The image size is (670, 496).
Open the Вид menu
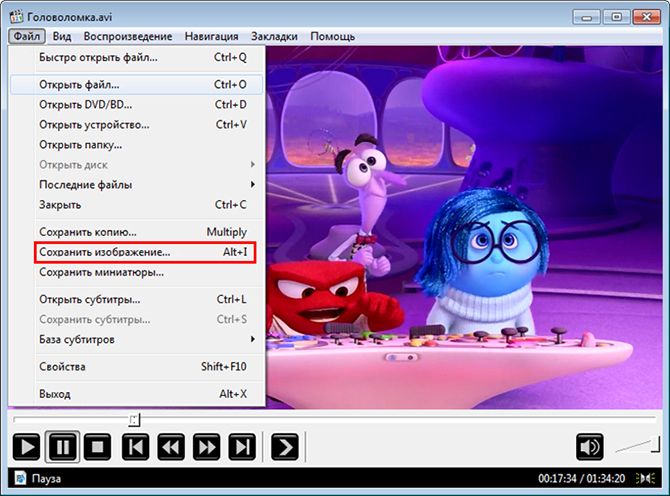click(62, 36)
